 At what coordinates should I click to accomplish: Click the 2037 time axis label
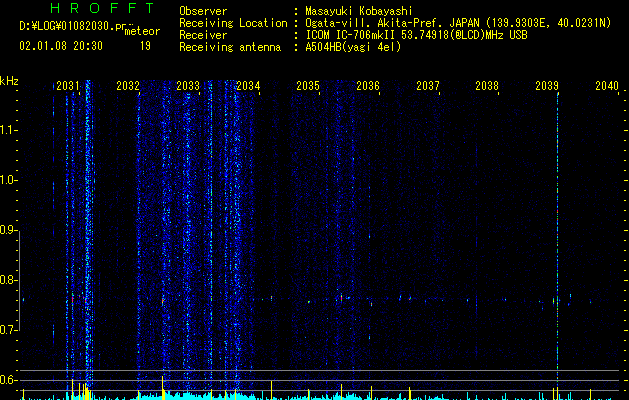(x=428, y=85)
